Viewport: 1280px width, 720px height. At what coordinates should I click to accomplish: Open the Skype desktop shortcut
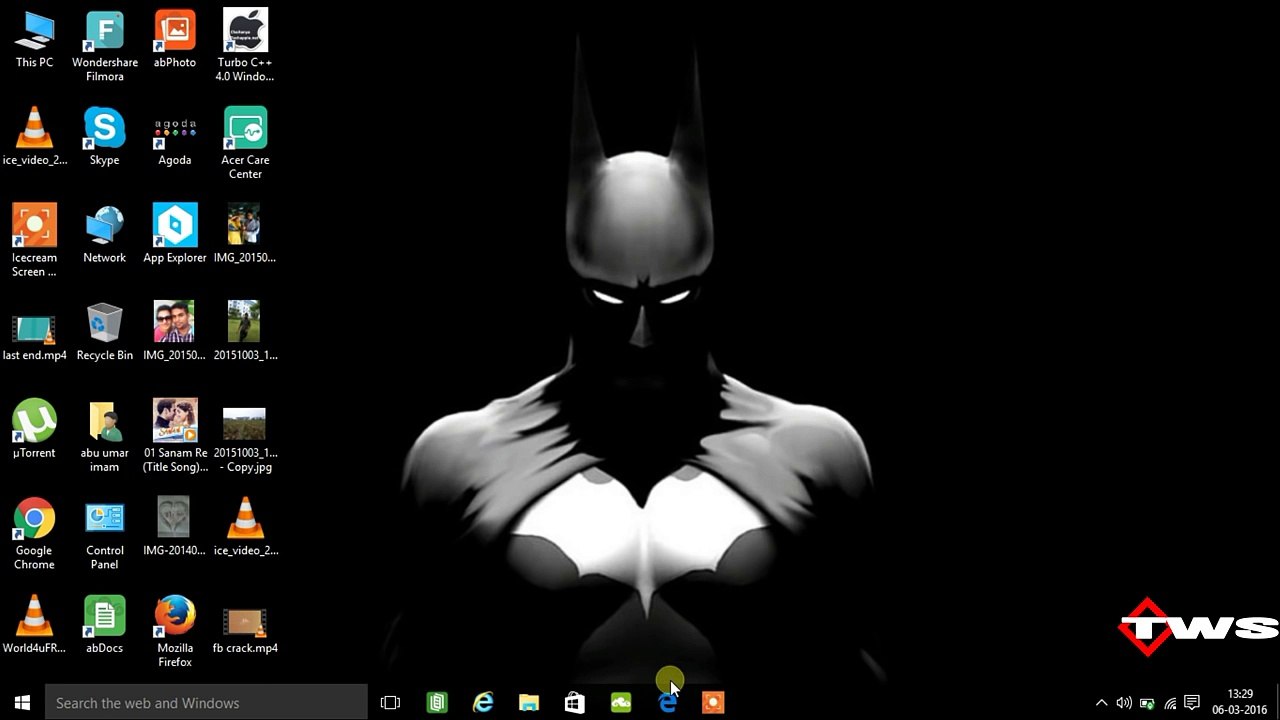(x=104, y=138)
